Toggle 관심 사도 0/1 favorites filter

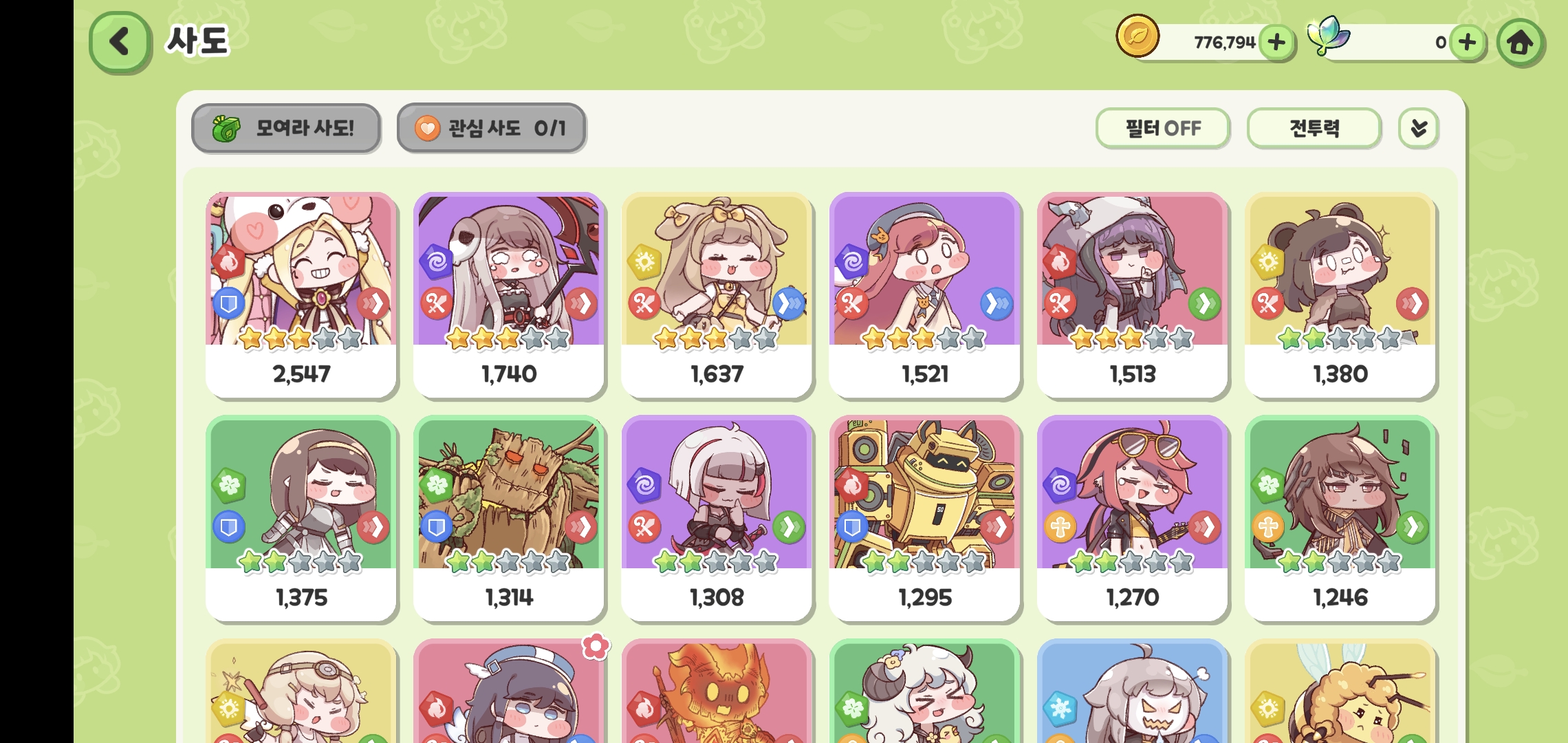(x=491, y=128)
